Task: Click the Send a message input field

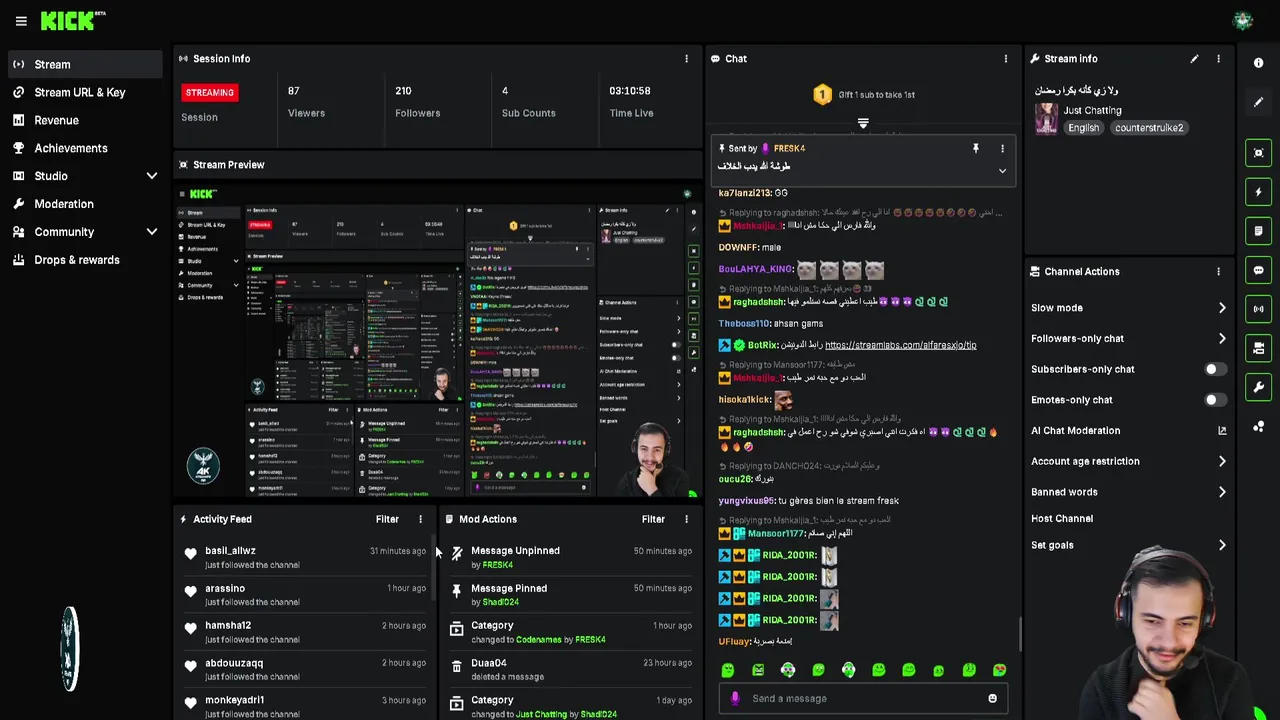Action: click(x=863, y=699)
